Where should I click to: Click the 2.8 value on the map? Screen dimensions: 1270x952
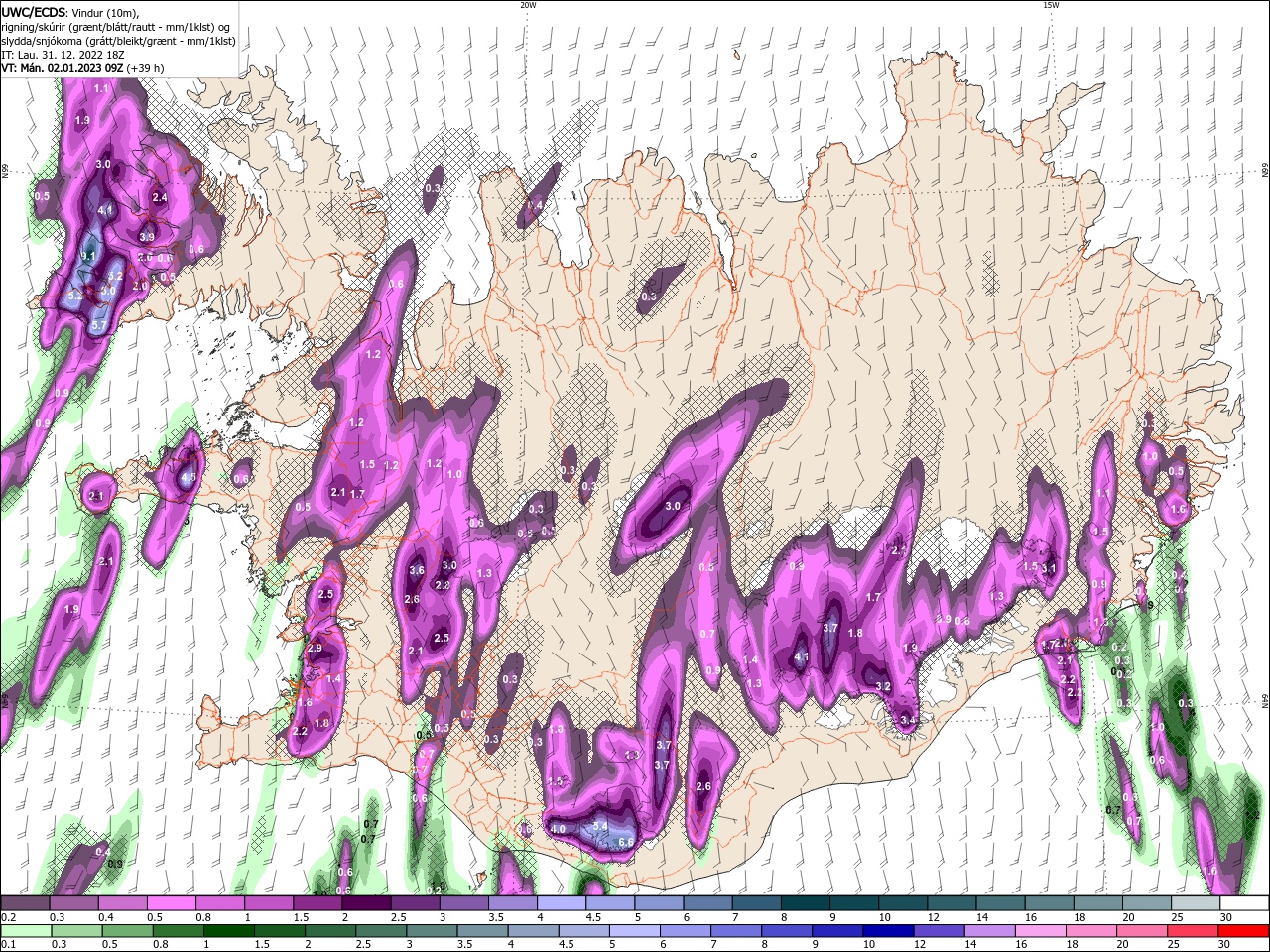tap(443, 585)
